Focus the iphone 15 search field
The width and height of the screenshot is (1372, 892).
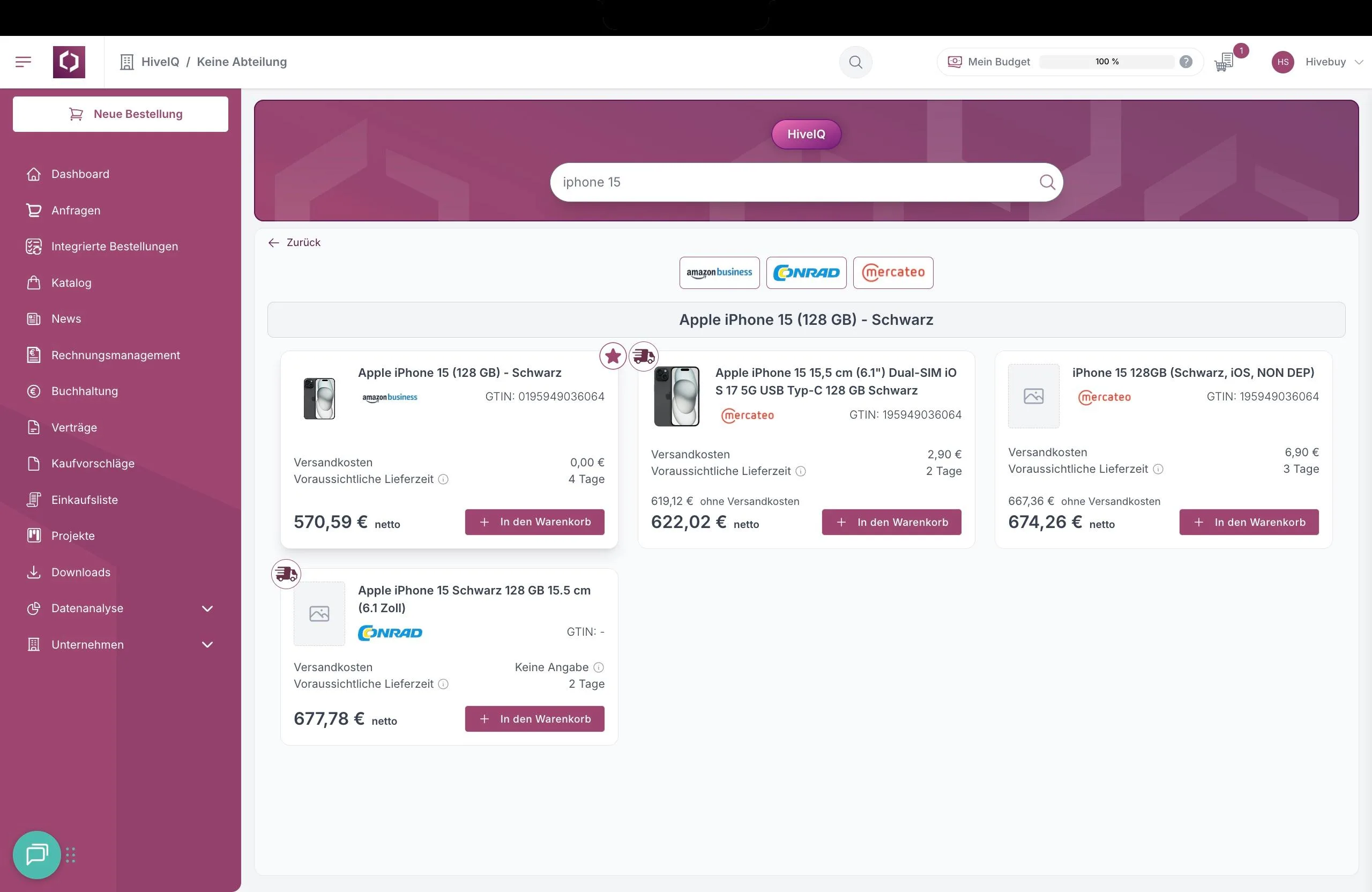(x=806, y=182)
